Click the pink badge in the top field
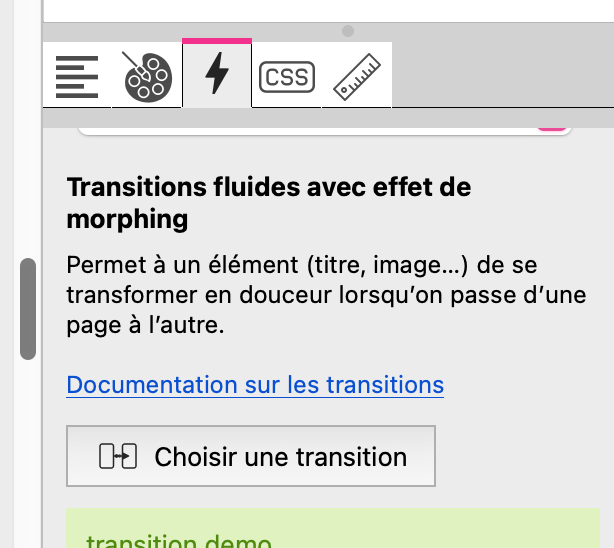Image resolution: width=614 pixels, height=548 pixels. [551, 129]
